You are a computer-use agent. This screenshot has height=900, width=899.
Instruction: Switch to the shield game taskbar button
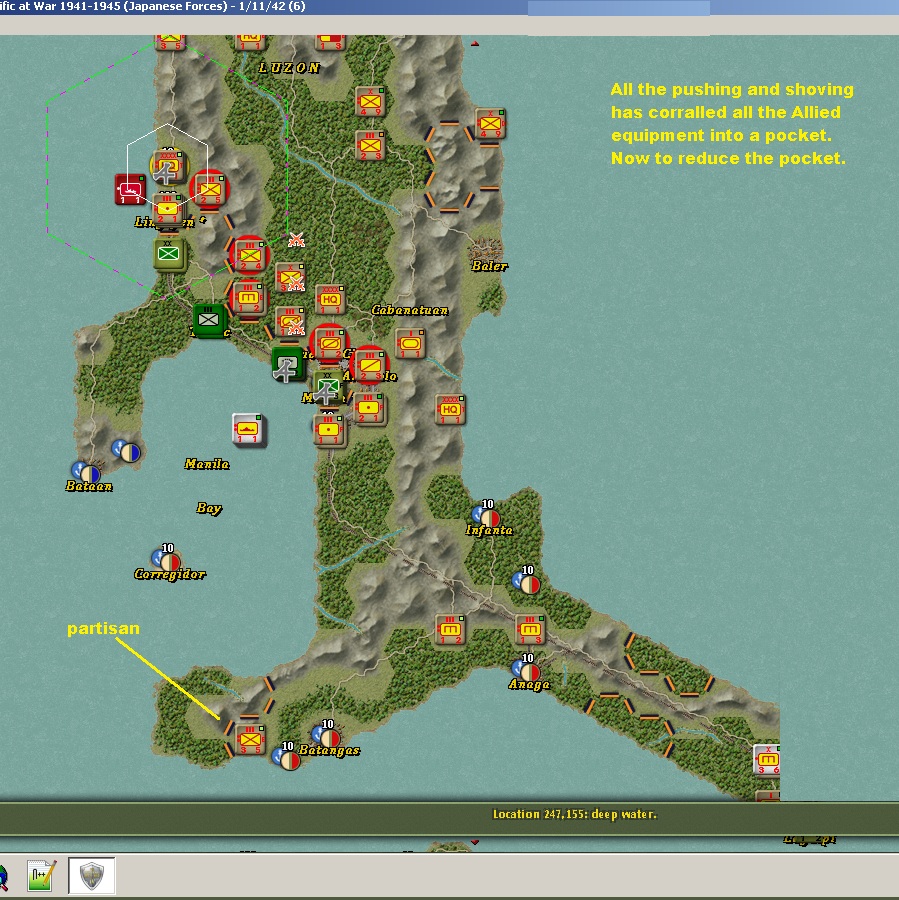tap(92, 876)
